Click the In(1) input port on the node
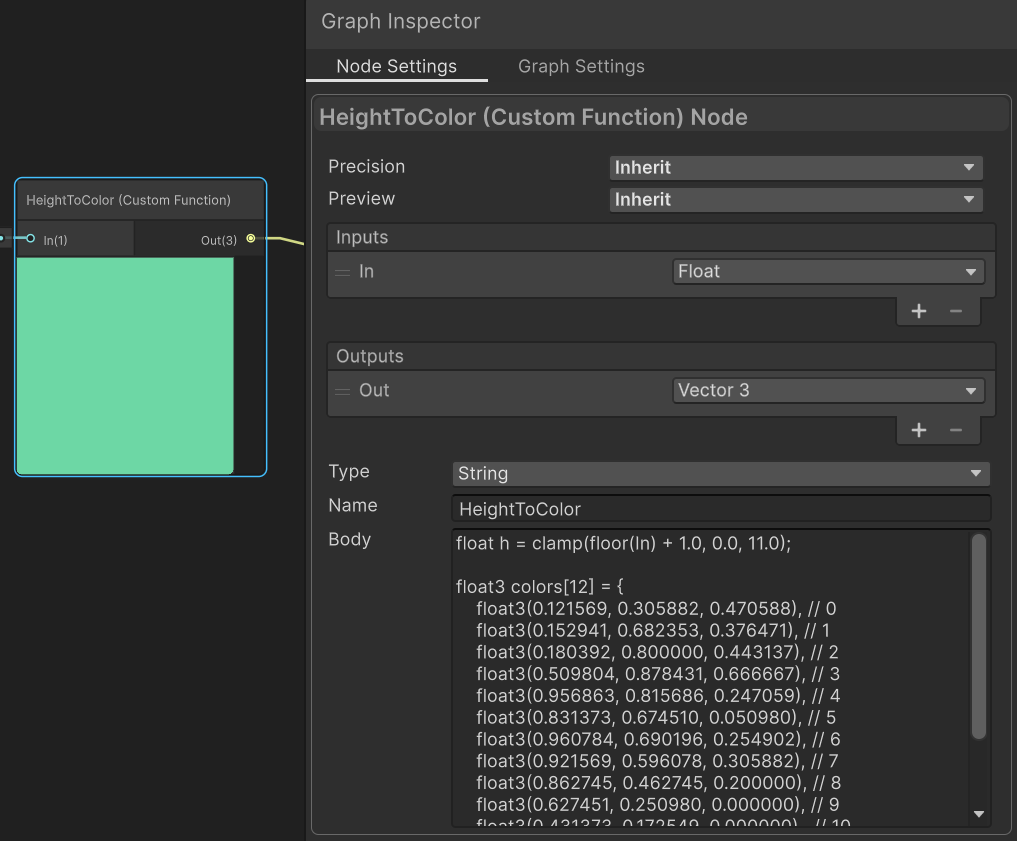The height and width of the screenshot is (841, 1017). coord(30,239)
